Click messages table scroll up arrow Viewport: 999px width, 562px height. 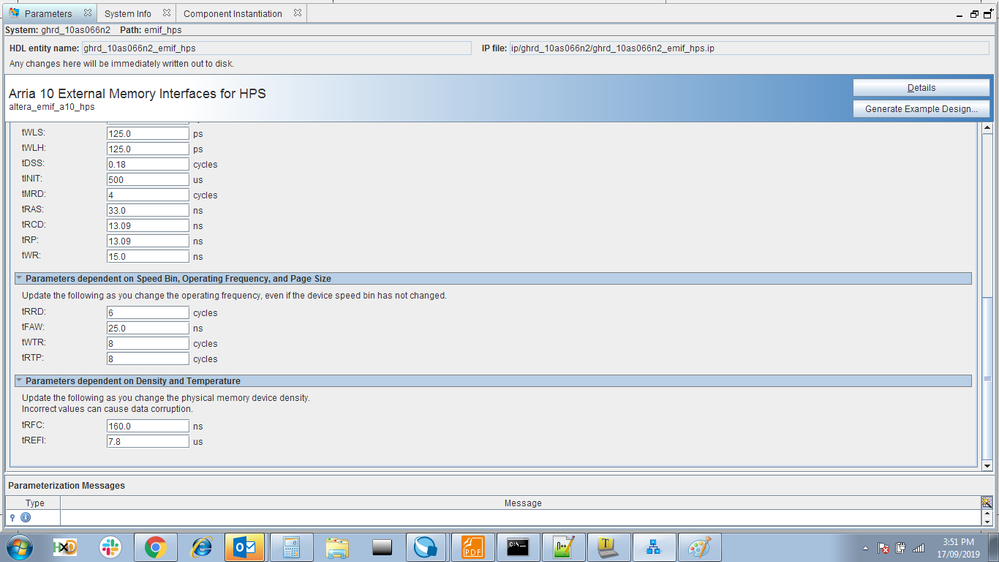[x=987, y=513]
